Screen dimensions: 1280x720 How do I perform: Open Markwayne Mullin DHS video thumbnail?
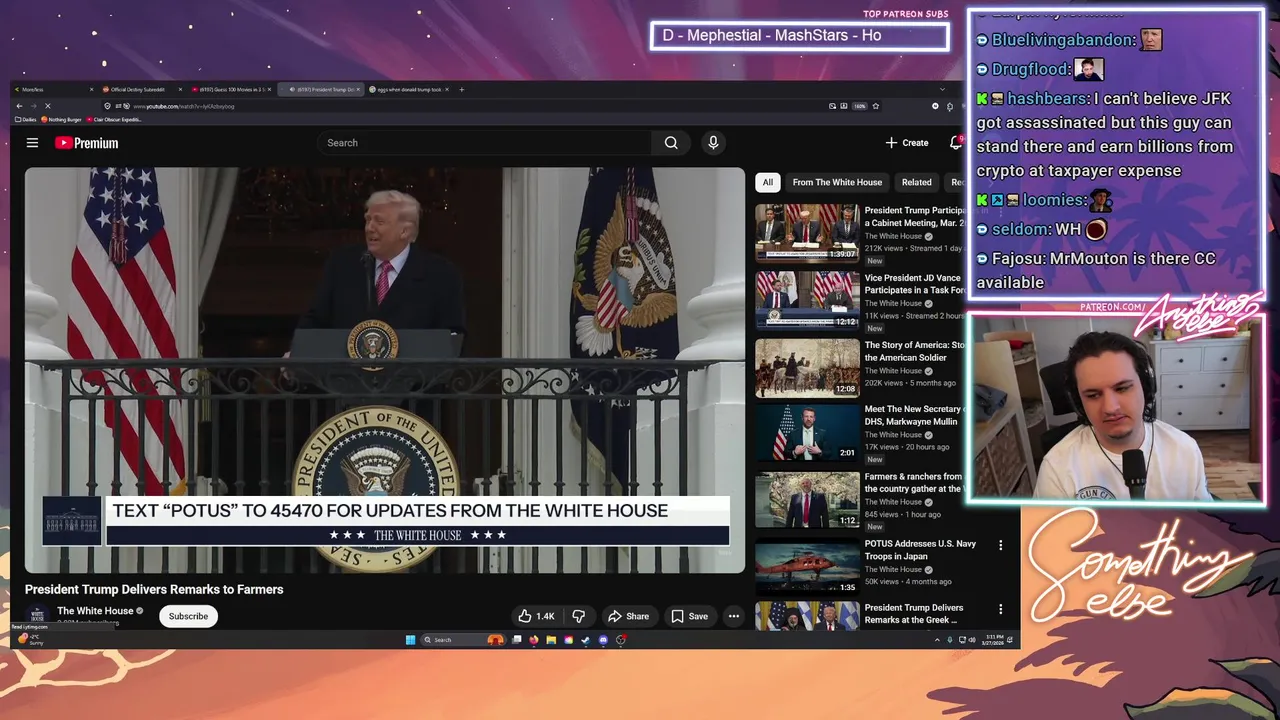click(x=807, y=433)
